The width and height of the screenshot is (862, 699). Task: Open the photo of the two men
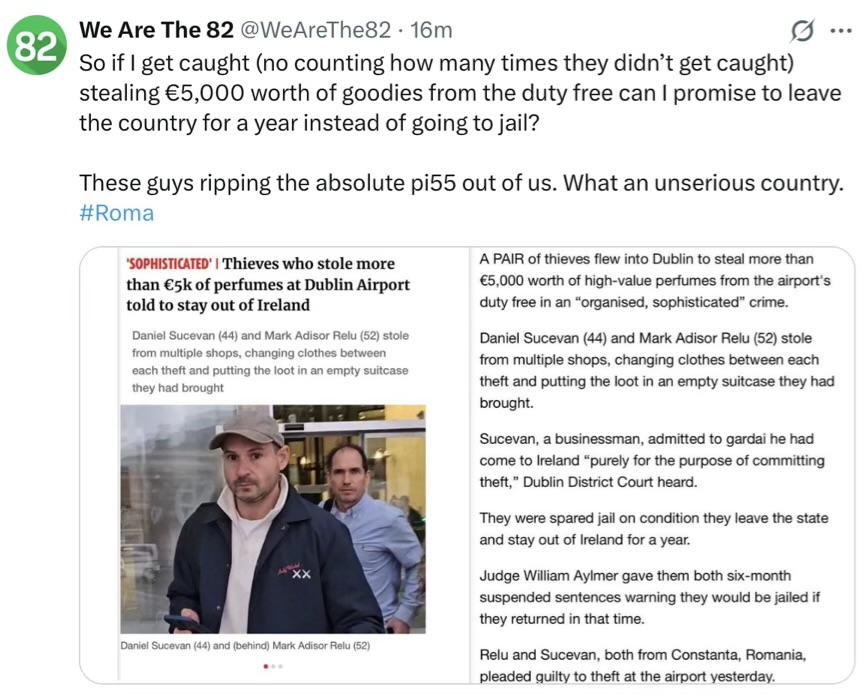[272, 519]
